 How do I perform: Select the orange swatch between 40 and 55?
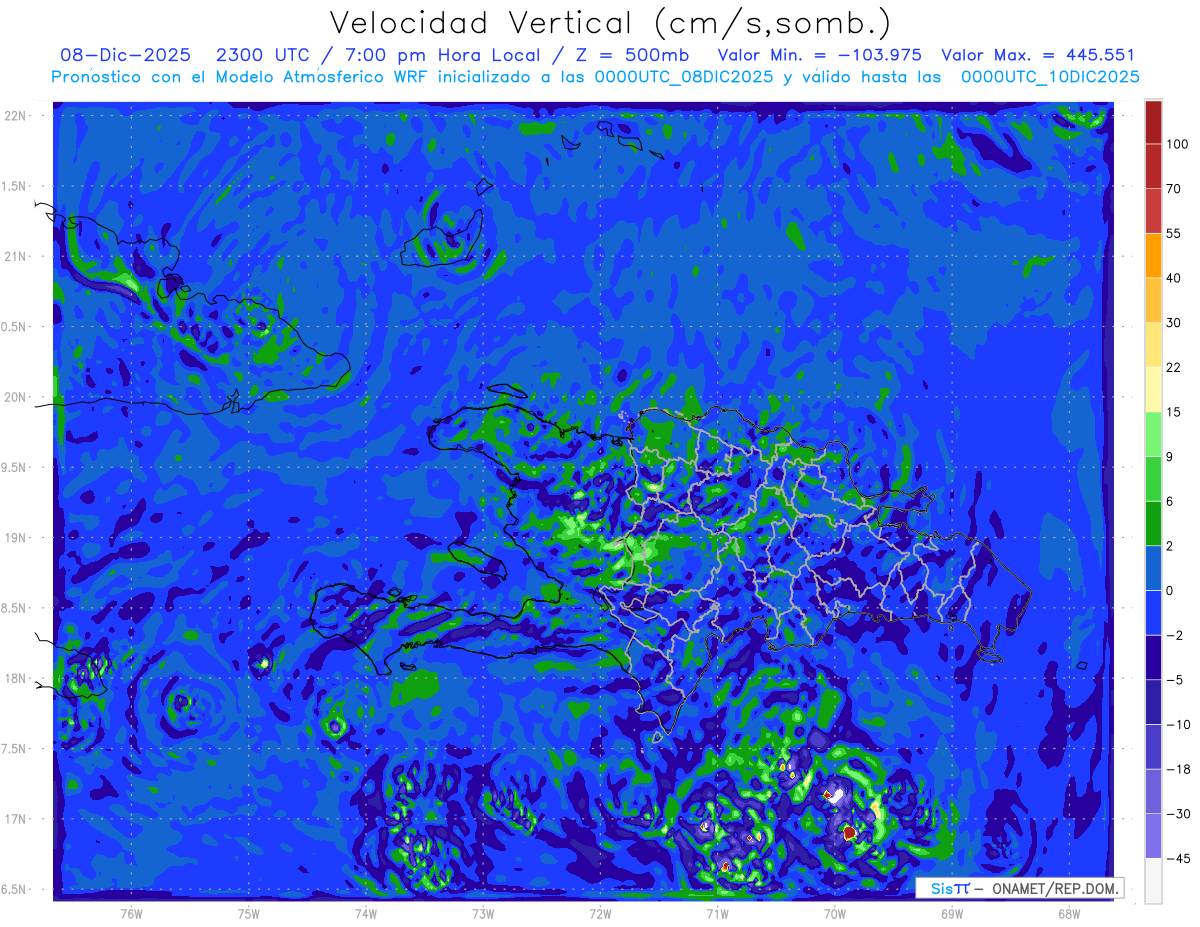tap(1153, 255)
